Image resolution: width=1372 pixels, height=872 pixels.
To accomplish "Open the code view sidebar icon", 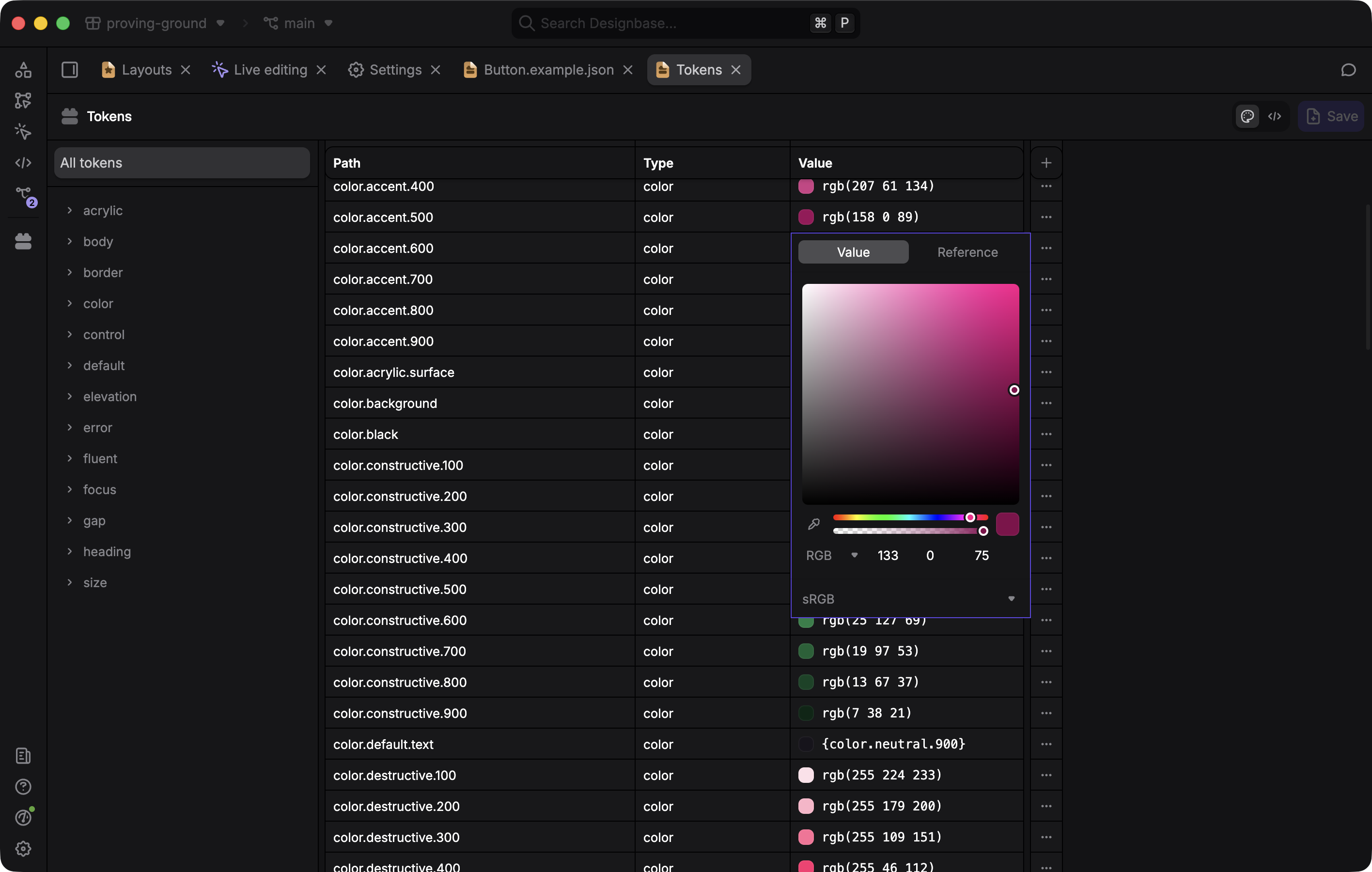I will pyautogui.click(x=23, y=163).
